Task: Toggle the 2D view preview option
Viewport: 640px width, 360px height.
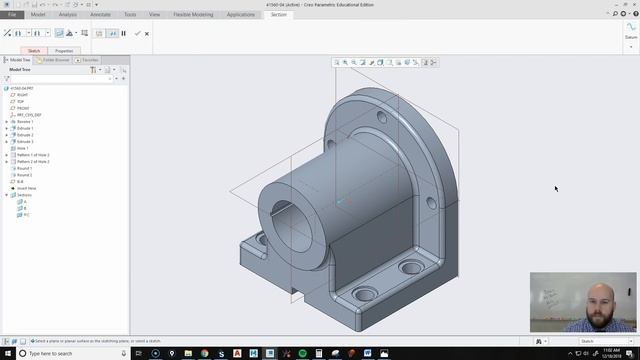Action: coord(99,33)
